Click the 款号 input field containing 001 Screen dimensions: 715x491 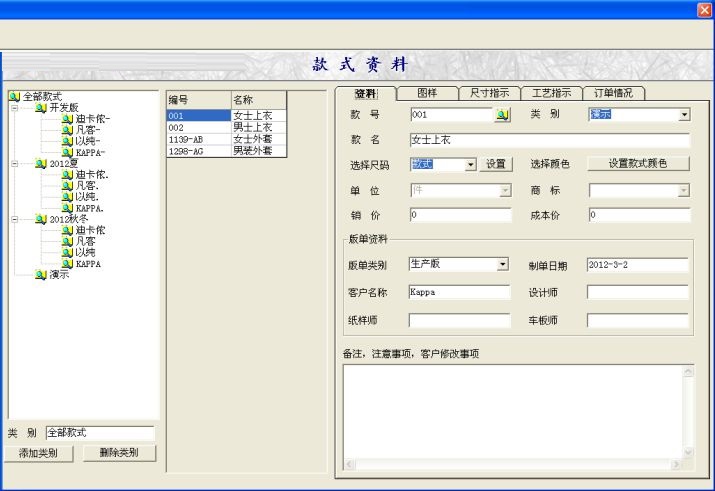[x=451, y=115]
